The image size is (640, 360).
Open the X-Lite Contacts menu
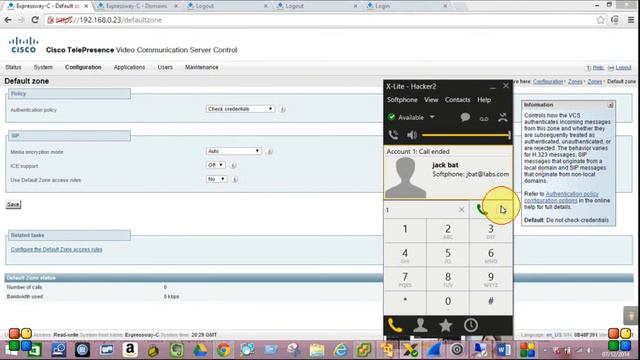pos(458,100)
